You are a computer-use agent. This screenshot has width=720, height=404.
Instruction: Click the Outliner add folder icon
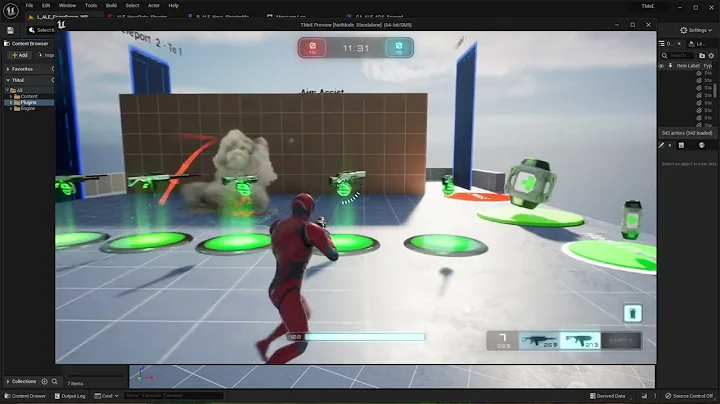pyautogui.click(x=702, y=56)
